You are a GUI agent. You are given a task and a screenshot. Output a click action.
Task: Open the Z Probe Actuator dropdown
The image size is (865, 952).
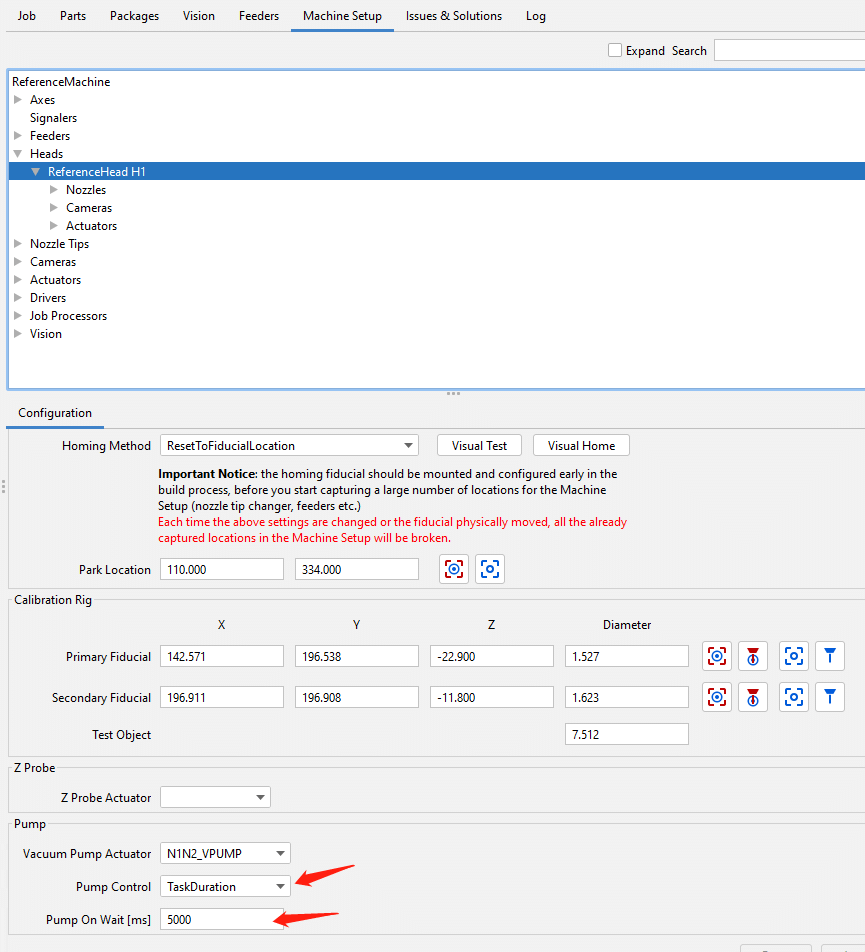point(215,797)
